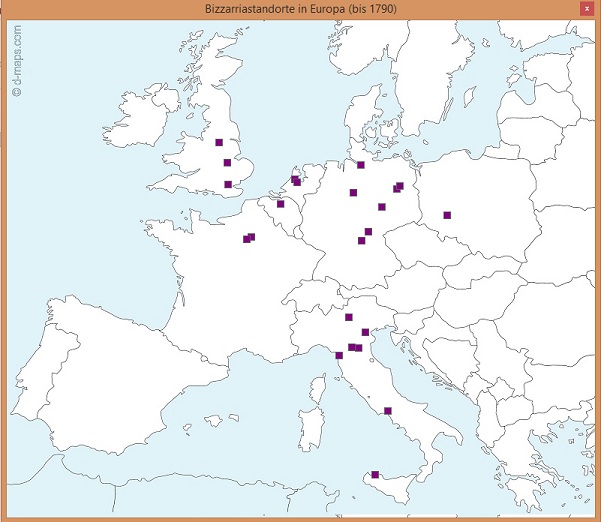601x522 pixels.
Task: Select the middle marker in England
Action: coord(227,162)
